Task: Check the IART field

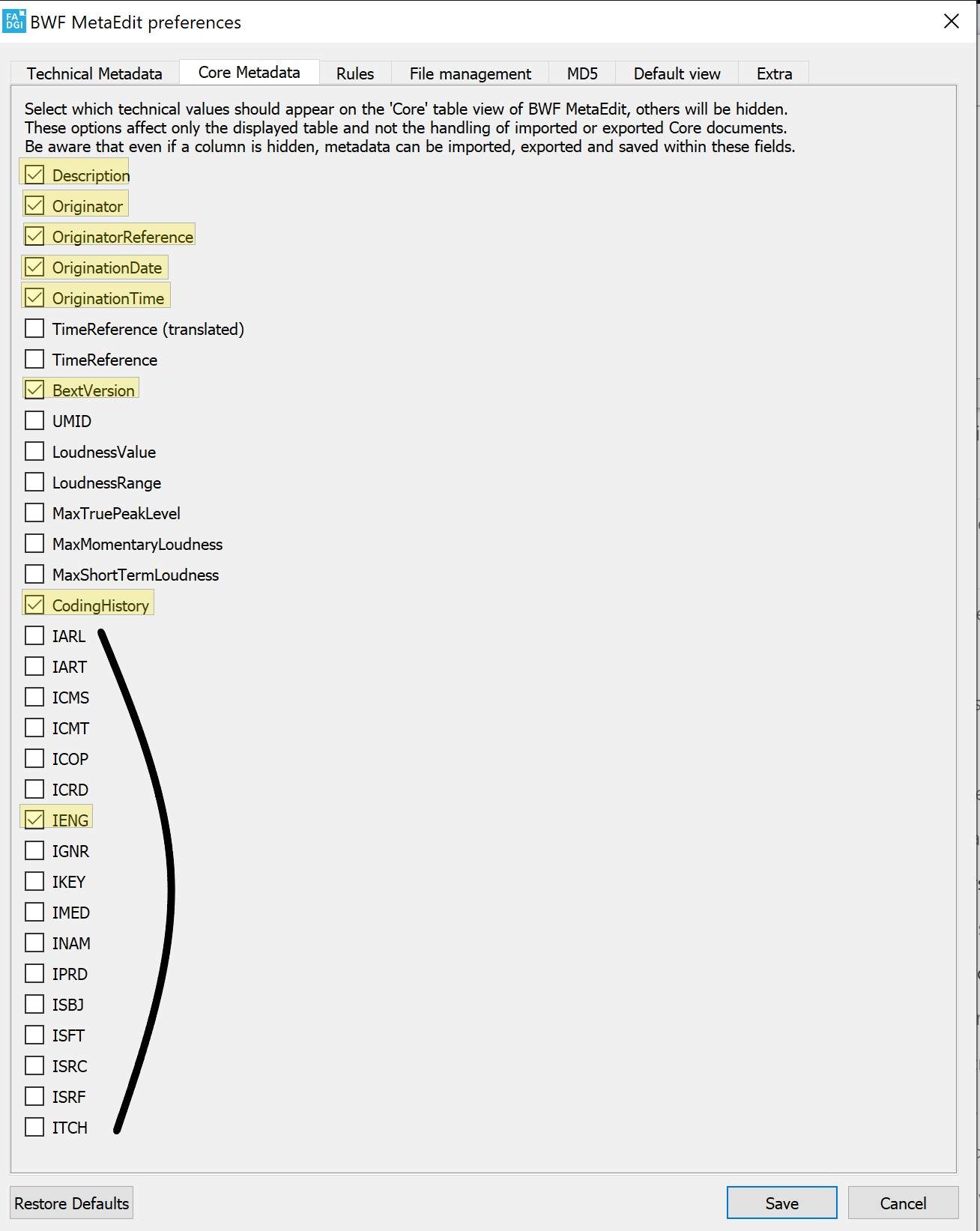Action: (34, 666)
